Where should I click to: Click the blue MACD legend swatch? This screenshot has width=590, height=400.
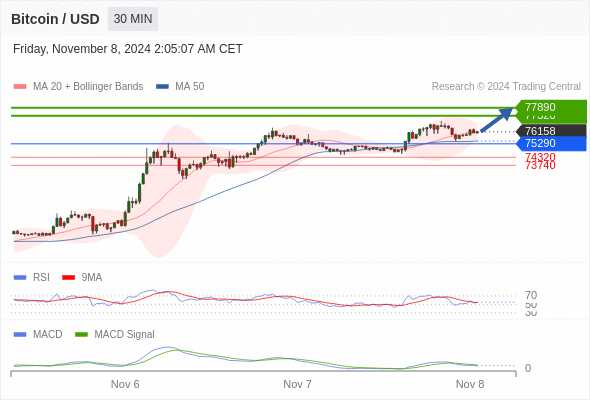[20, 335]
